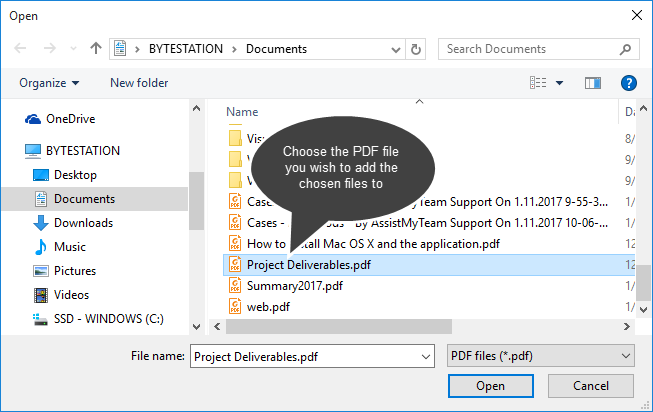
Task: Open the change view options arrow
Action: (x=559, y=83)
